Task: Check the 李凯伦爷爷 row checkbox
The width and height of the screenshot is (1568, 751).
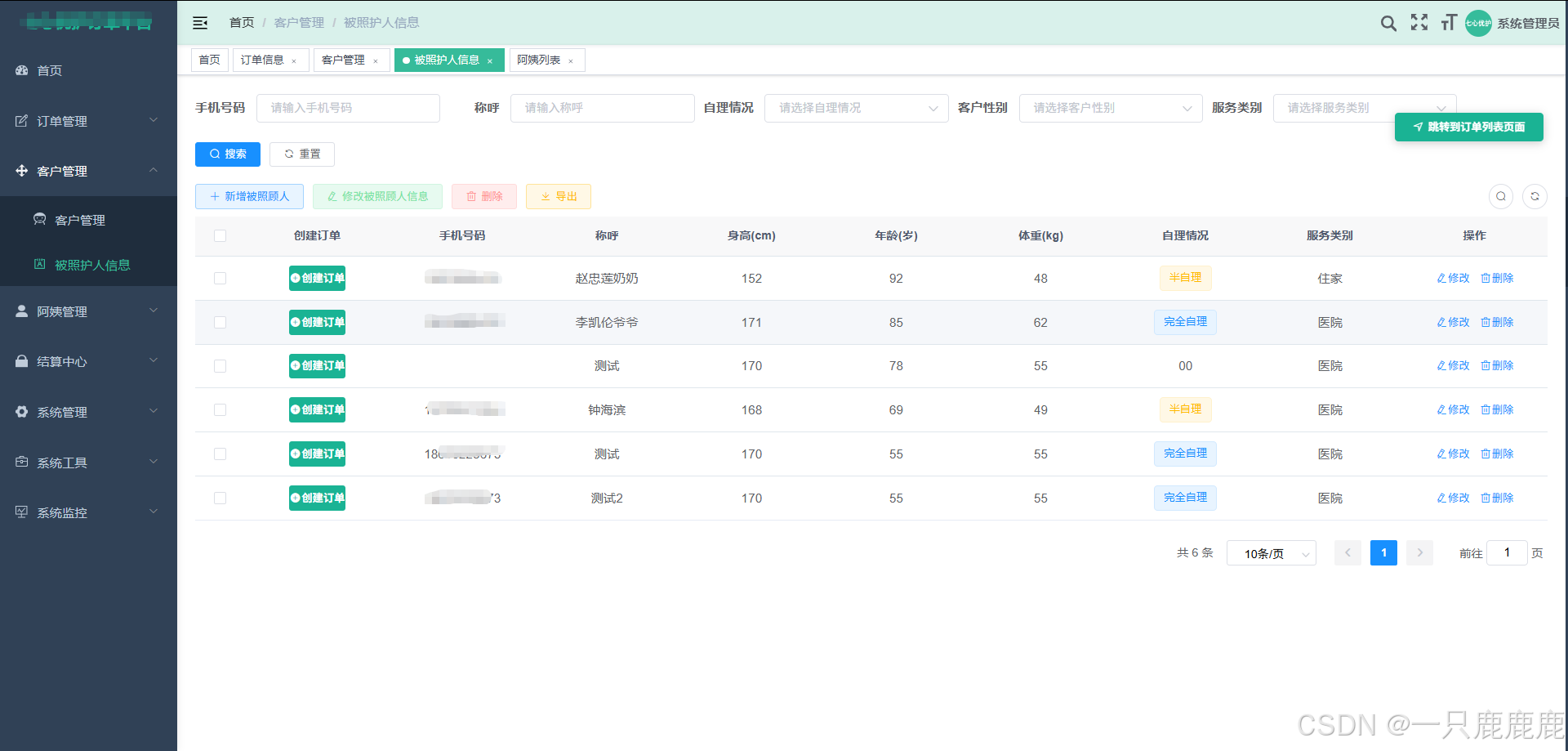Action: coord(220,322)
